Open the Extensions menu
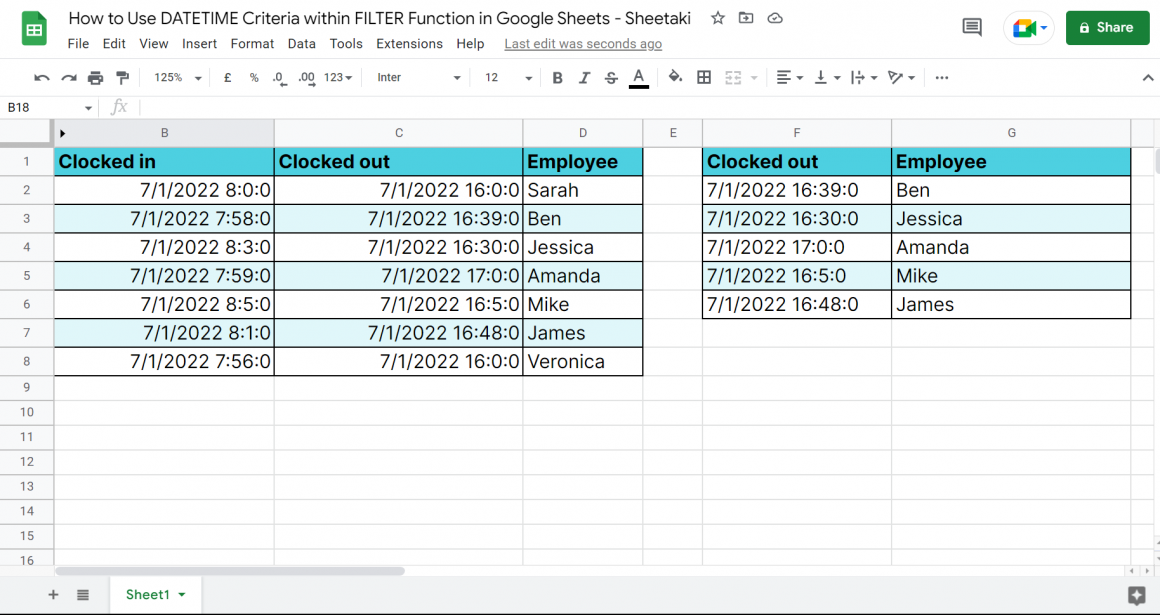1160x615 pixels. (410, 44)
